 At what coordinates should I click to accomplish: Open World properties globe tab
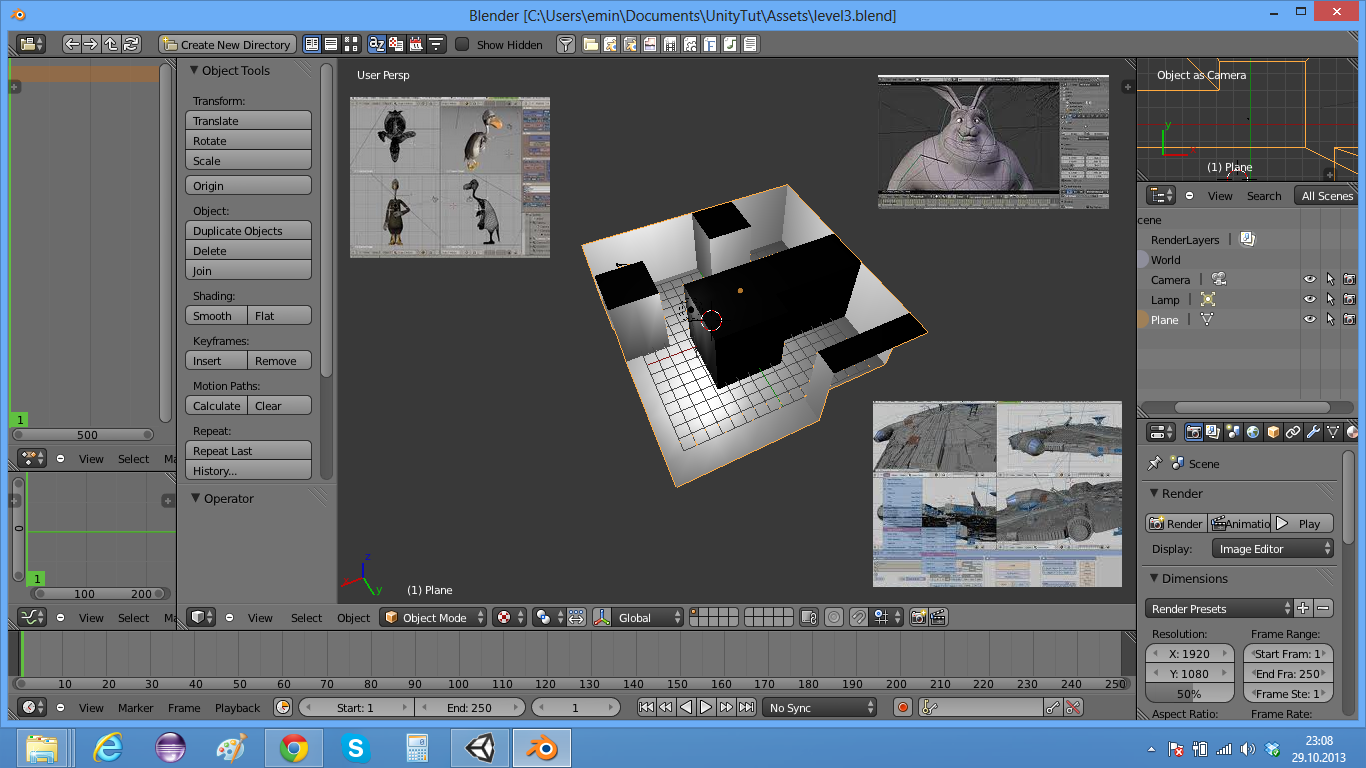1253,432
